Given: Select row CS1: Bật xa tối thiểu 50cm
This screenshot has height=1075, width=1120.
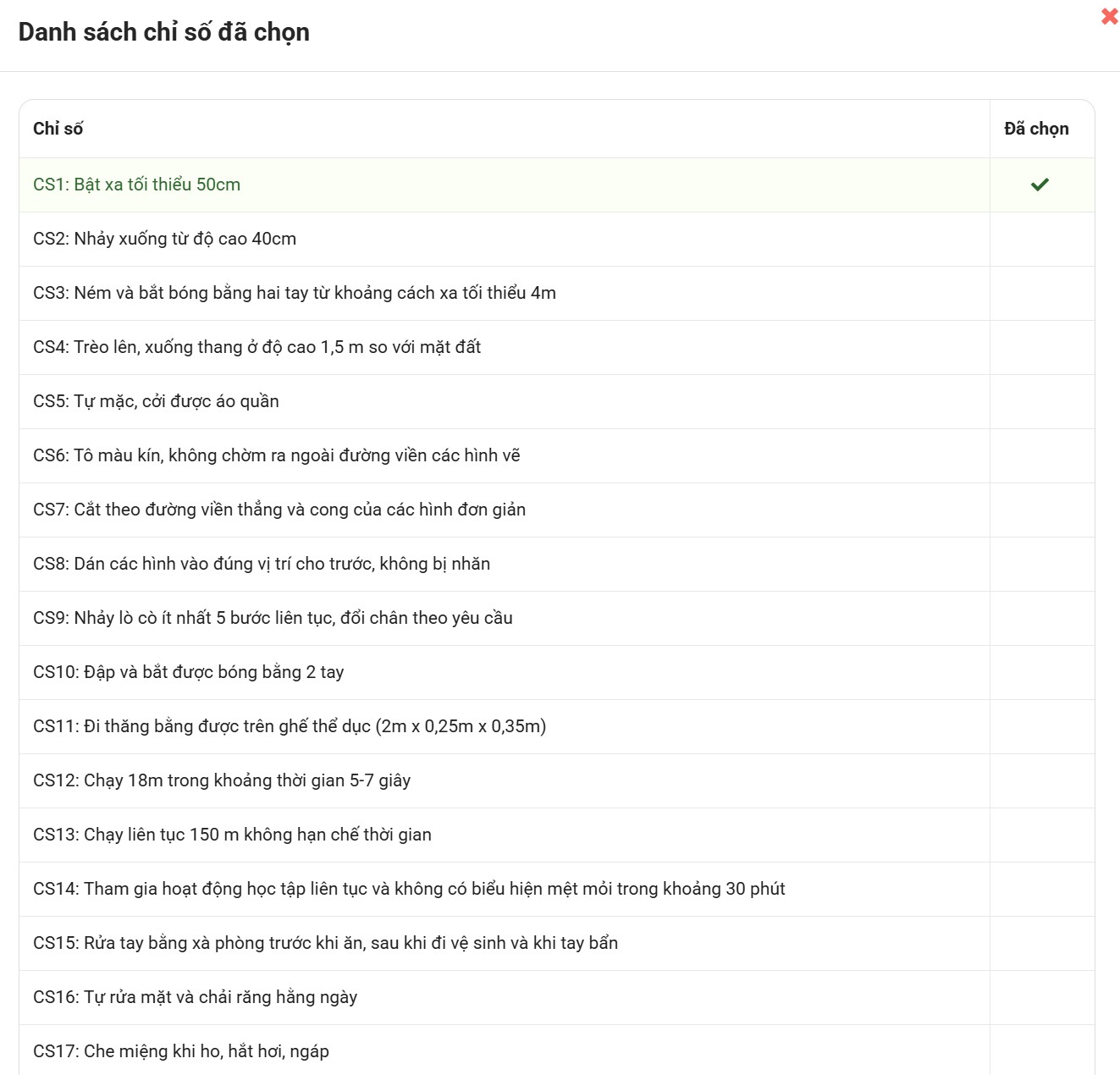Looking at the screenshot, I should tap(137, 185).
